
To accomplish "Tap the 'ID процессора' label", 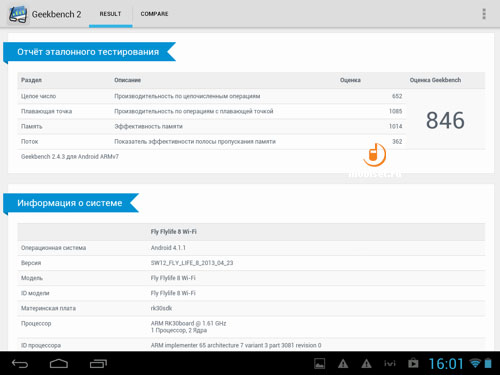I will pos(41,345).
